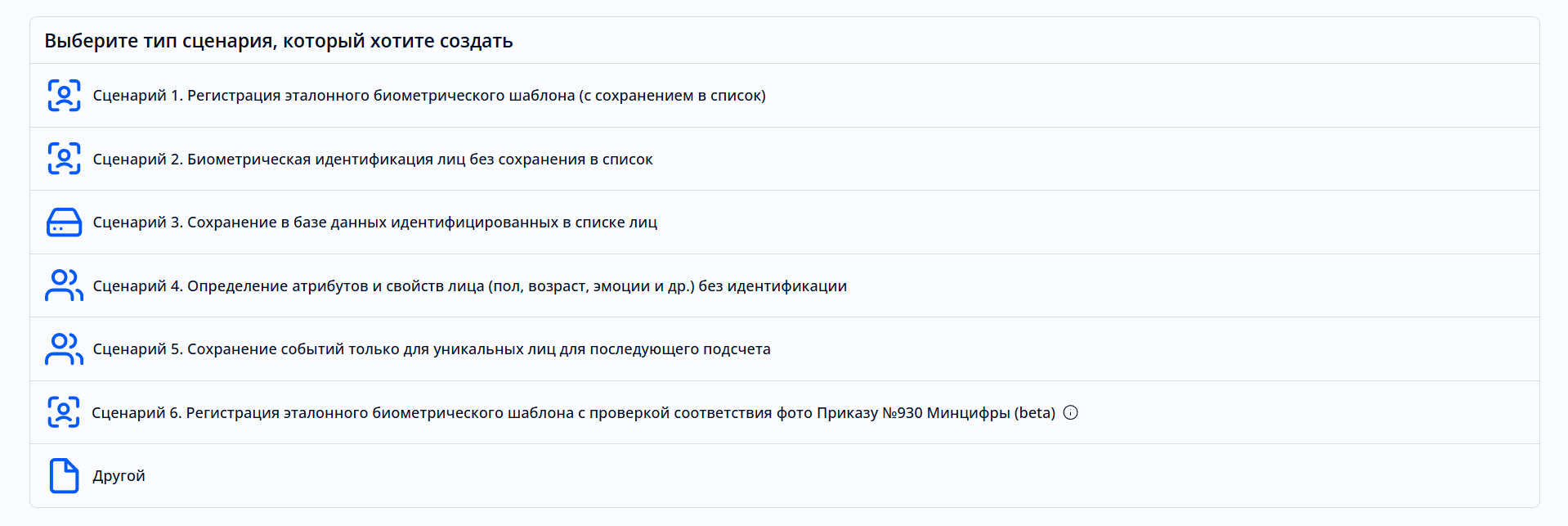This screenshot has width=1568, height=526.
Task: Choose the Другой scenario type
Action: (120, 475)
